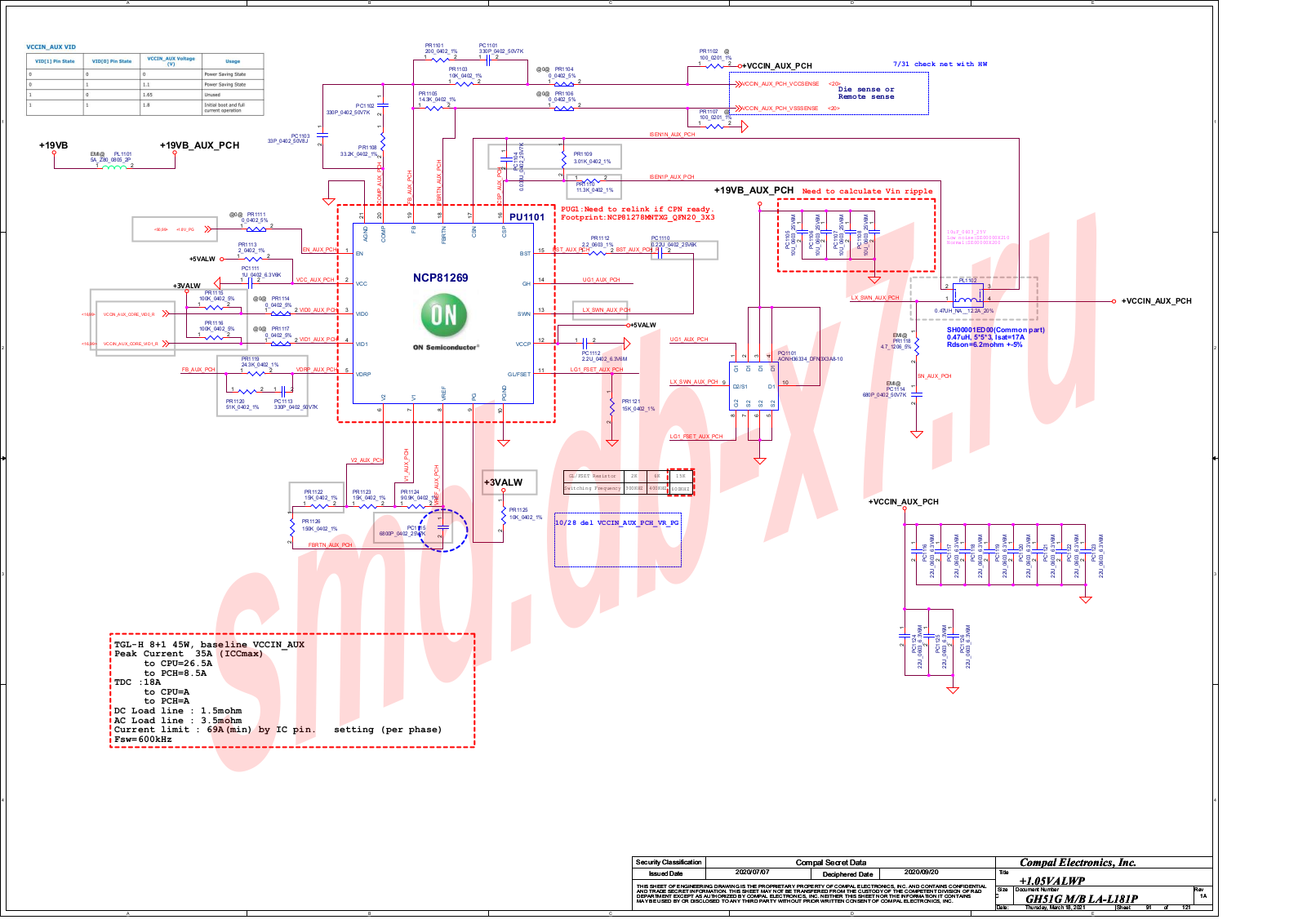The image size is (1307, 924).
Task: Click the SN_AUX_PCH net label
Action: pos(934,376)
